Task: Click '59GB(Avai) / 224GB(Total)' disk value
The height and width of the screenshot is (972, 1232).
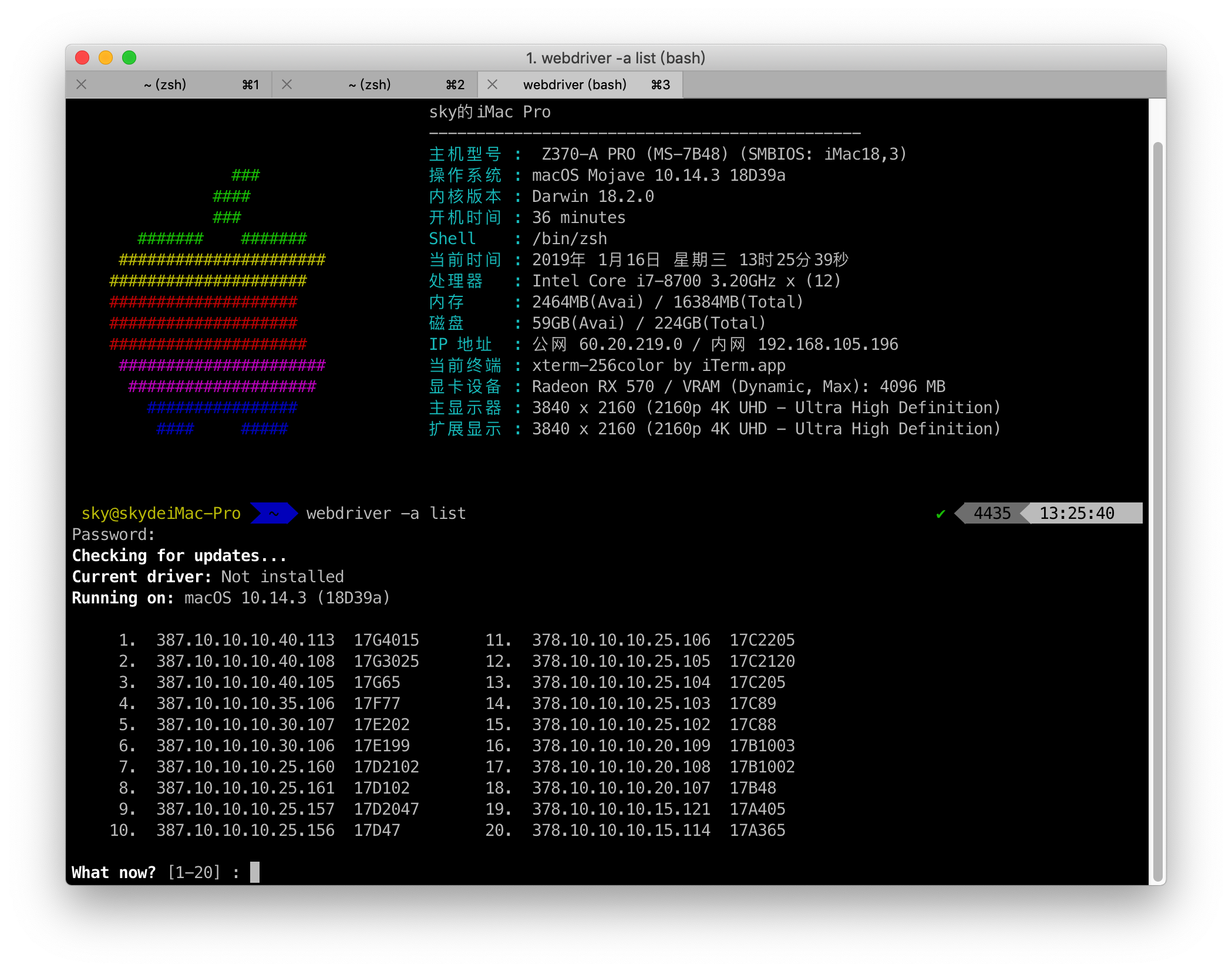Action: point(649,323)
